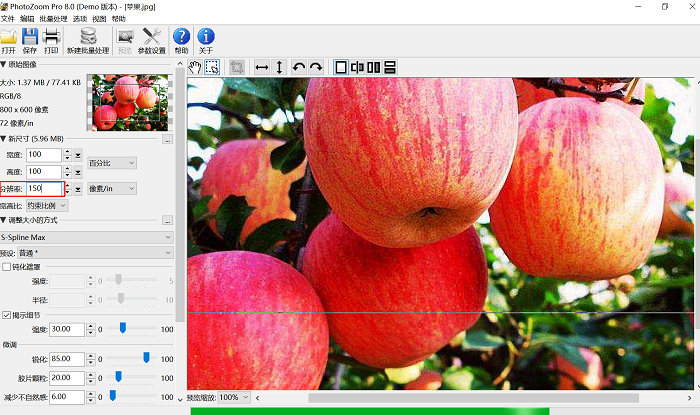Viewport: 700px width, 415px height.
Task: Open the 批量处理 menu
Action: 54,19
